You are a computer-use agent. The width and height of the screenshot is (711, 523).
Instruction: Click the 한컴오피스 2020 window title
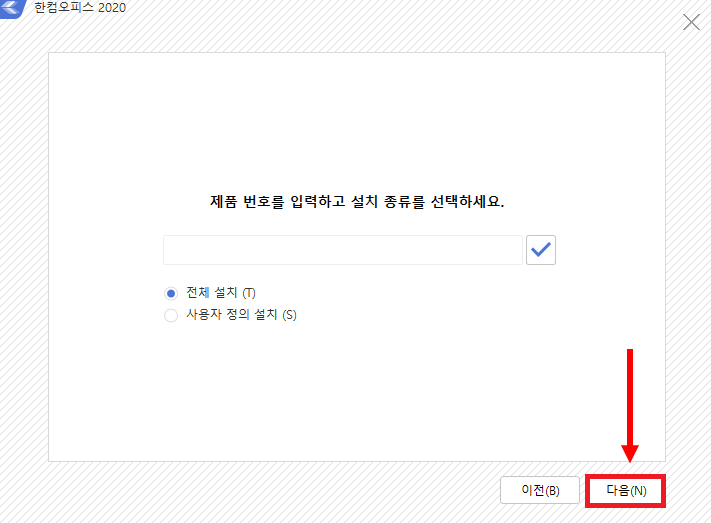(x=80, y=8)
